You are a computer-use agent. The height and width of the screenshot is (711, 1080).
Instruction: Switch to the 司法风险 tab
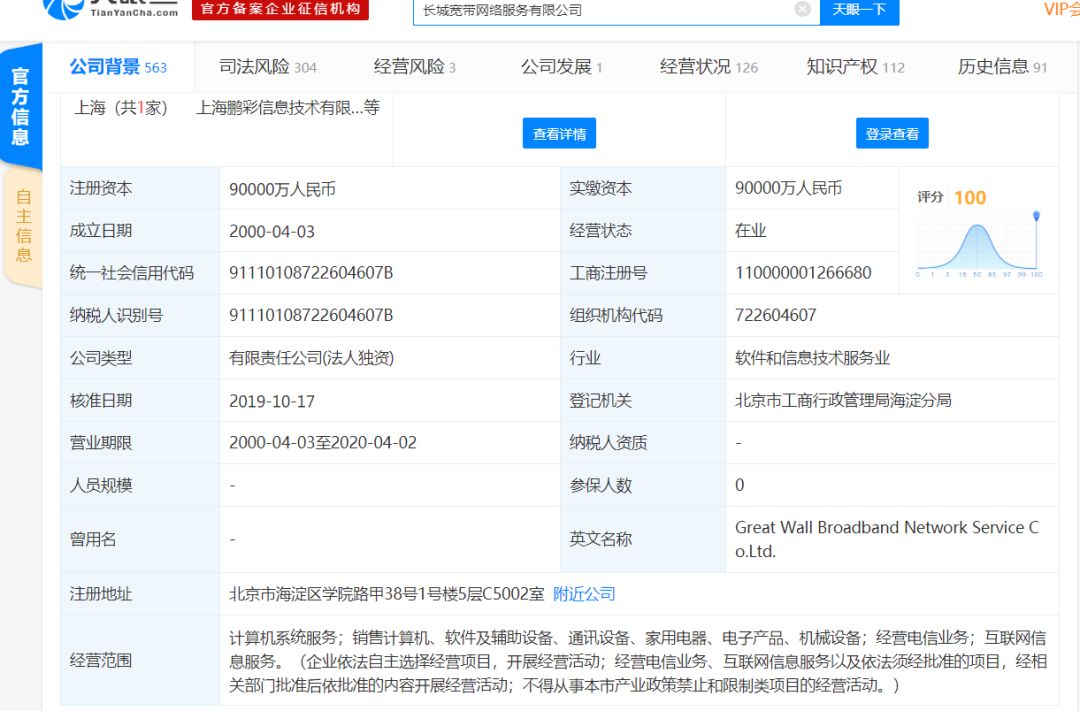(x=268, y=67)
